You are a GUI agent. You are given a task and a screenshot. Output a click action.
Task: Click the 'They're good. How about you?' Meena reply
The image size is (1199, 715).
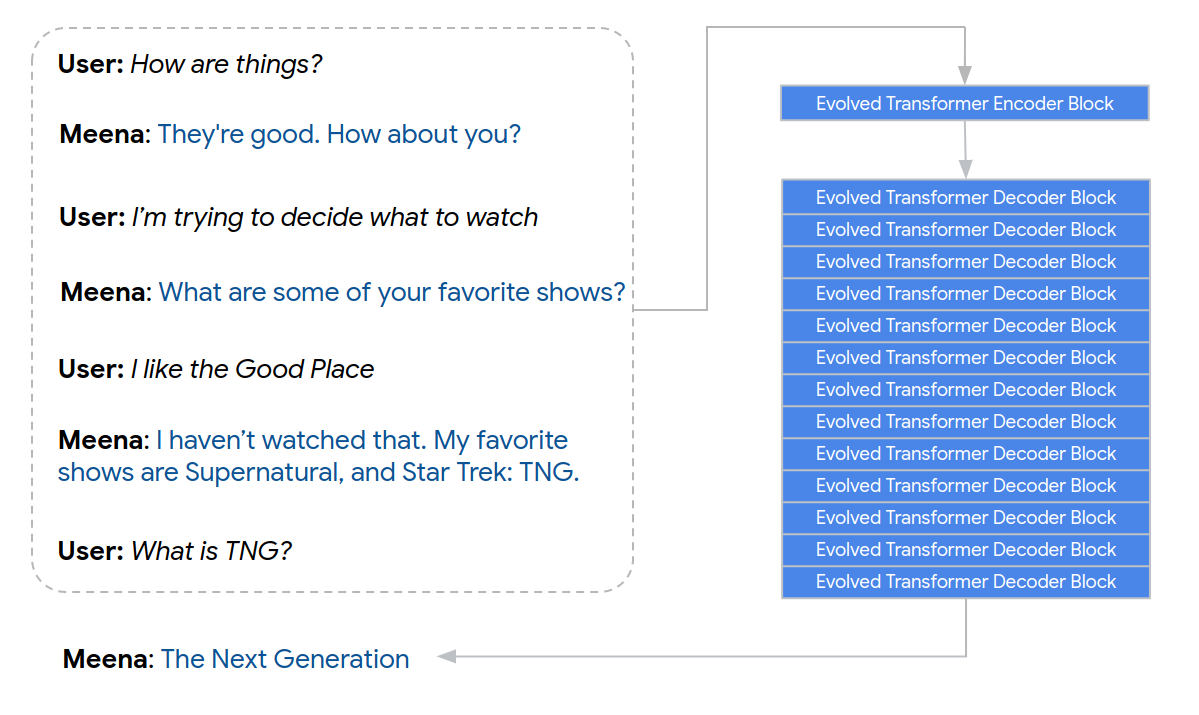(x=339, y=134)
